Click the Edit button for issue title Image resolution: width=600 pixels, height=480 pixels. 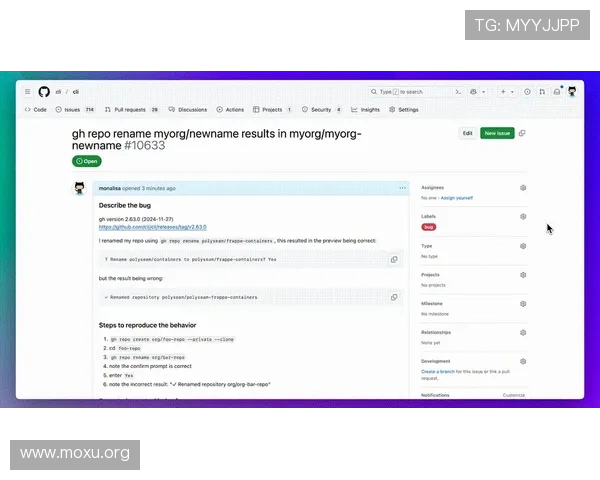pyautogui.click(x=467, y=133)
